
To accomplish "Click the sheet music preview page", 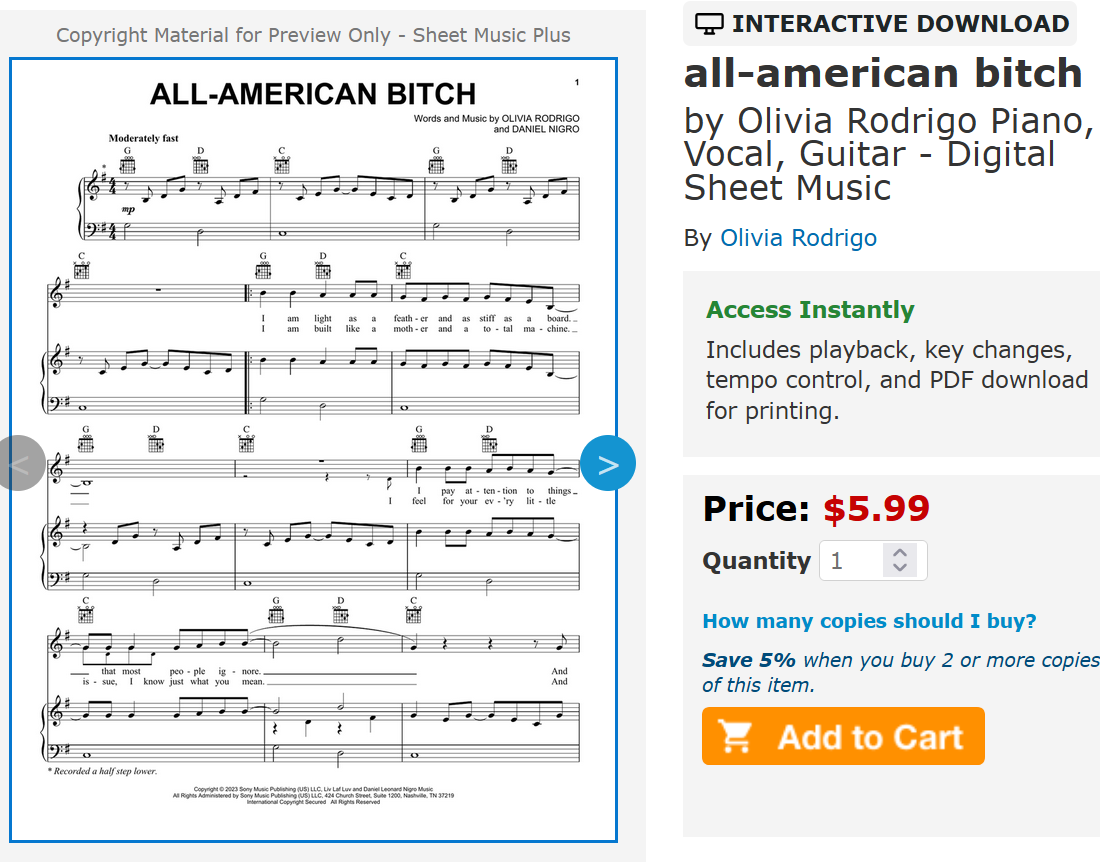I will pos(314,450).
